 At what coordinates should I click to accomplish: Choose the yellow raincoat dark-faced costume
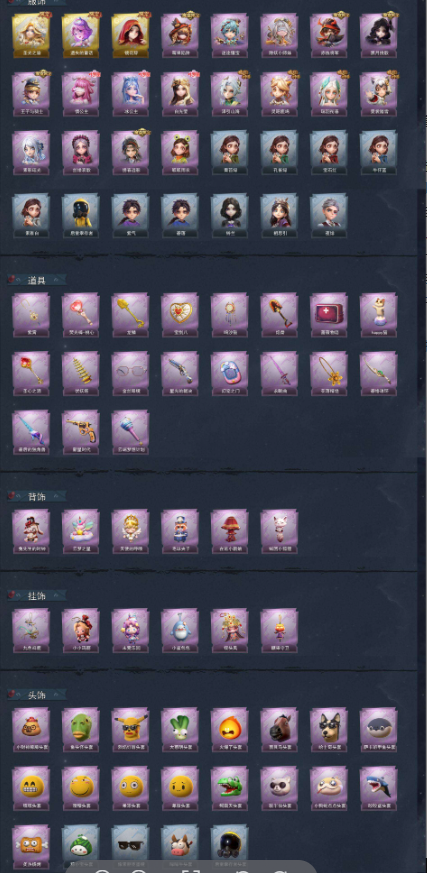point(81,215)
